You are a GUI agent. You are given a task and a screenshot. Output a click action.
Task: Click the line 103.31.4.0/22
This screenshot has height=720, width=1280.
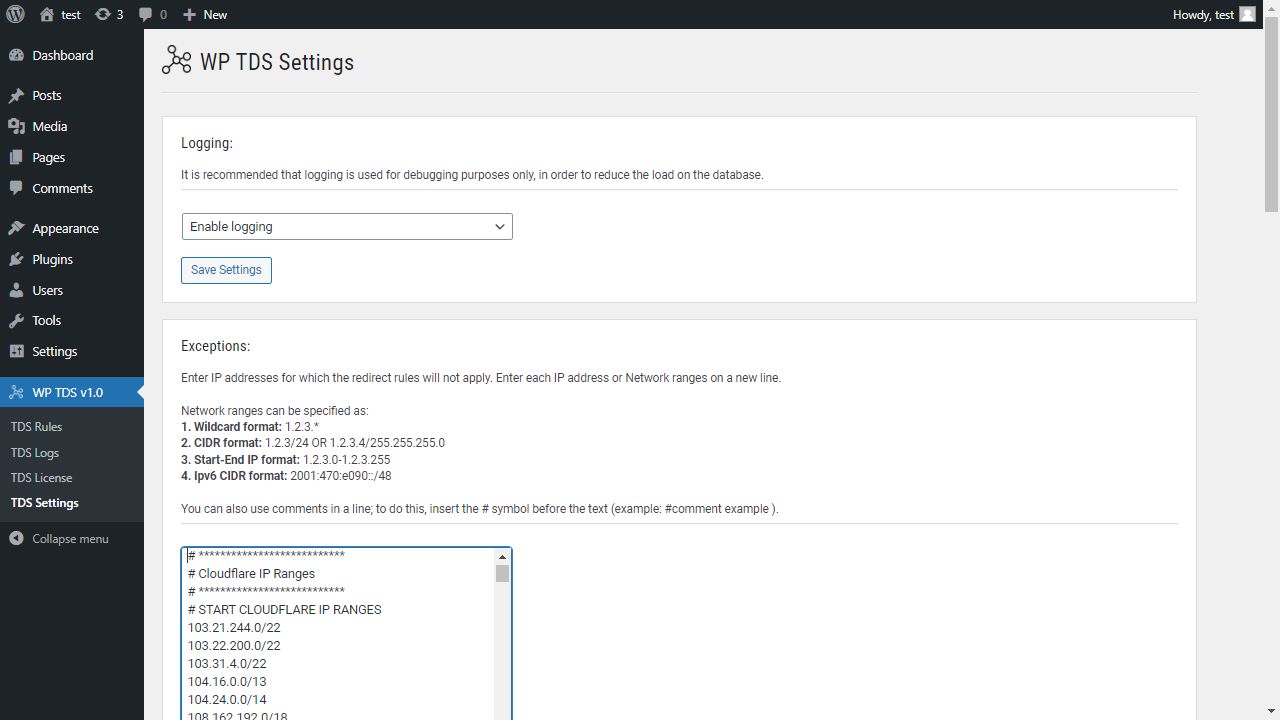(227, 664)
